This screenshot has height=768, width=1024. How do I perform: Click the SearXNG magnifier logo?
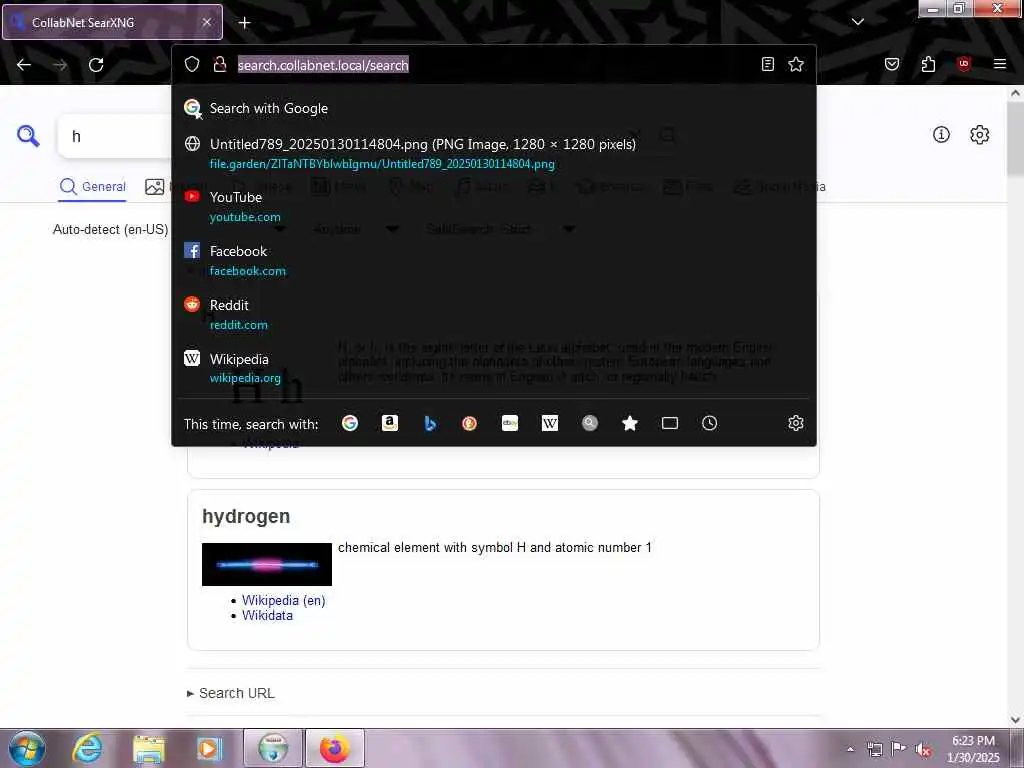pos(28,136)
